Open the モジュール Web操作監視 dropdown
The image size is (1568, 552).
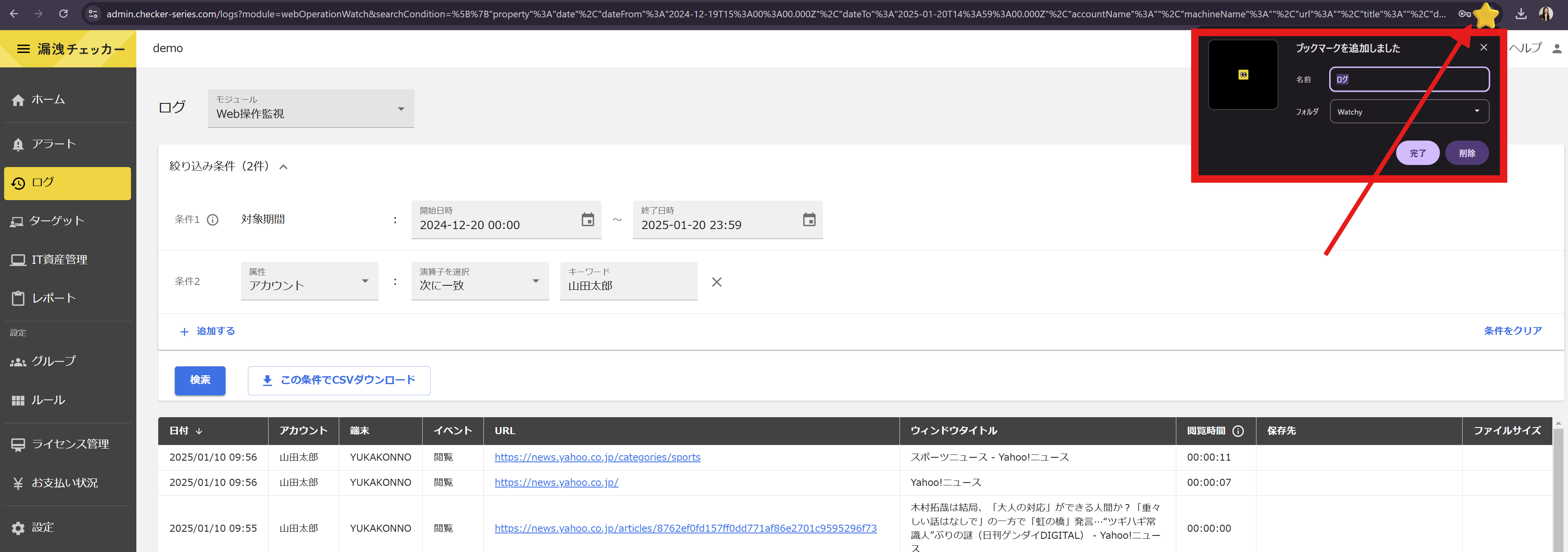tap(310, 108)
